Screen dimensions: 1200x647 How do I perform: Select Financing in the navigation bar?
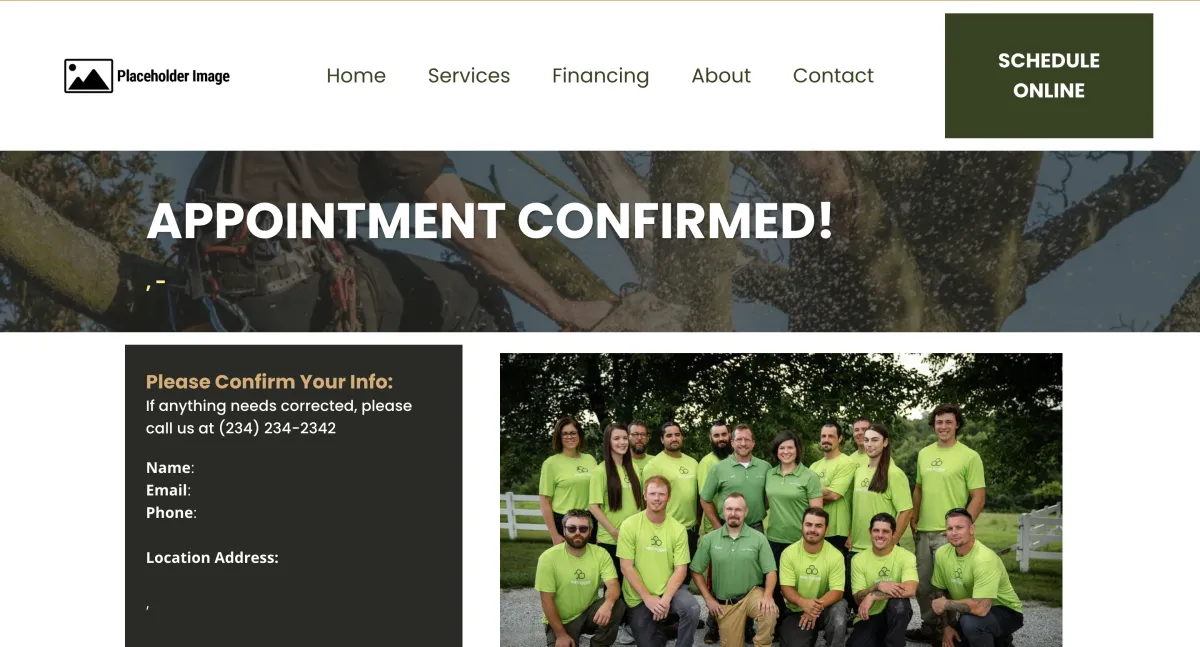(x=601, y=76)
